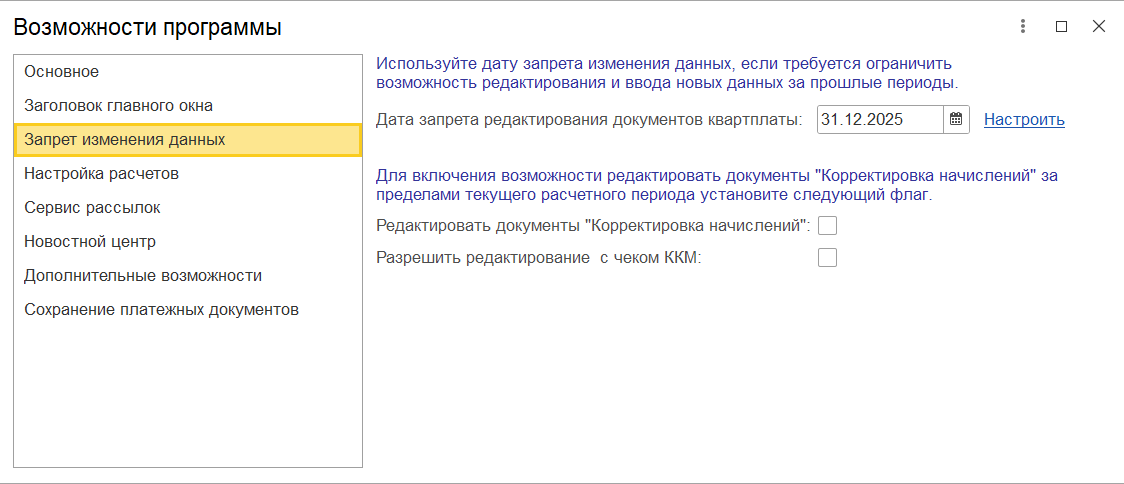This screenshot has width=1124, height=484.
Task: Switch to the Новостной центр section
Action: click(x=90, y=242)
